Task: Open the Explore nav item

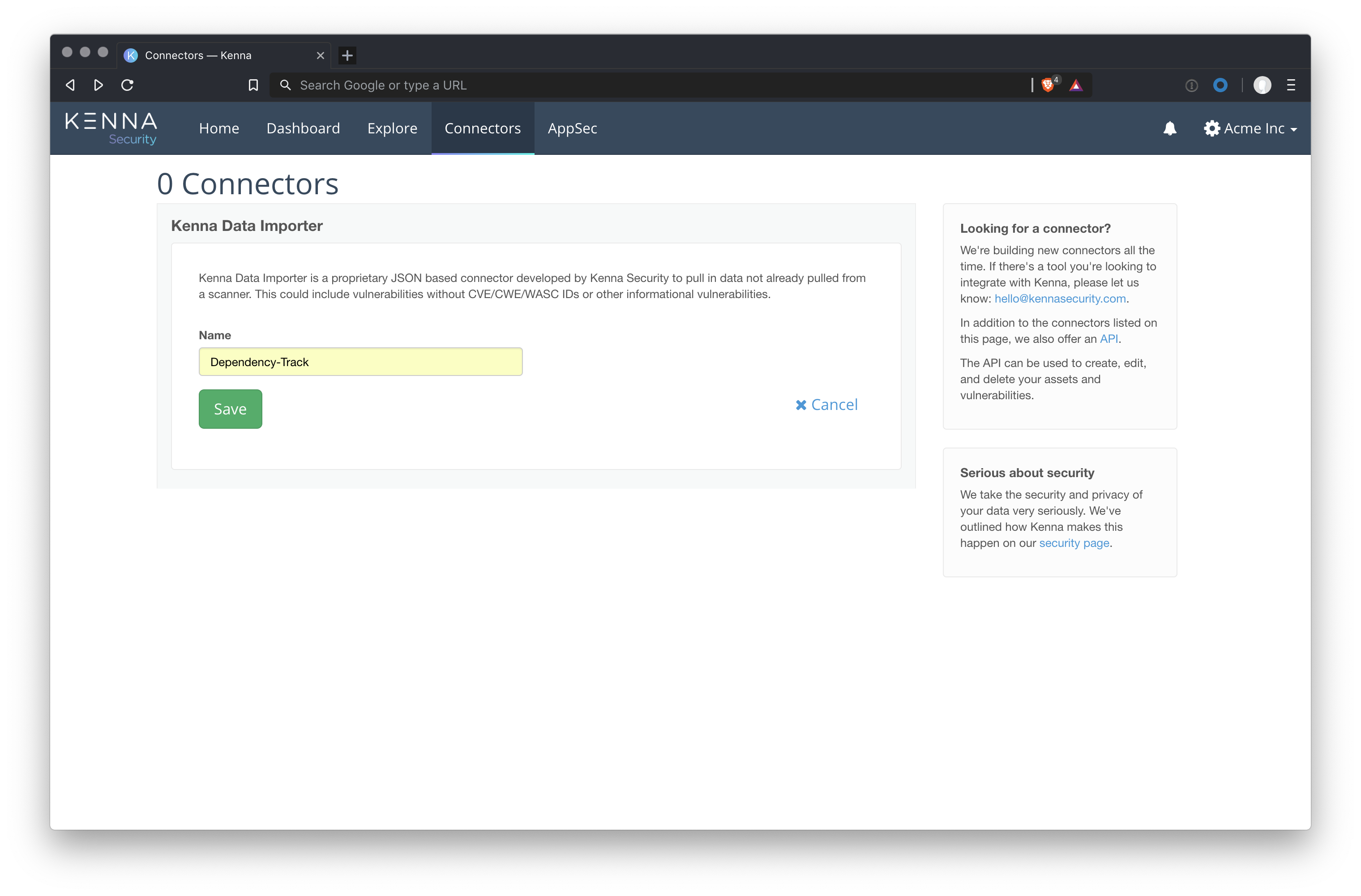Action: pyautogui.click(x=392, y=128)
